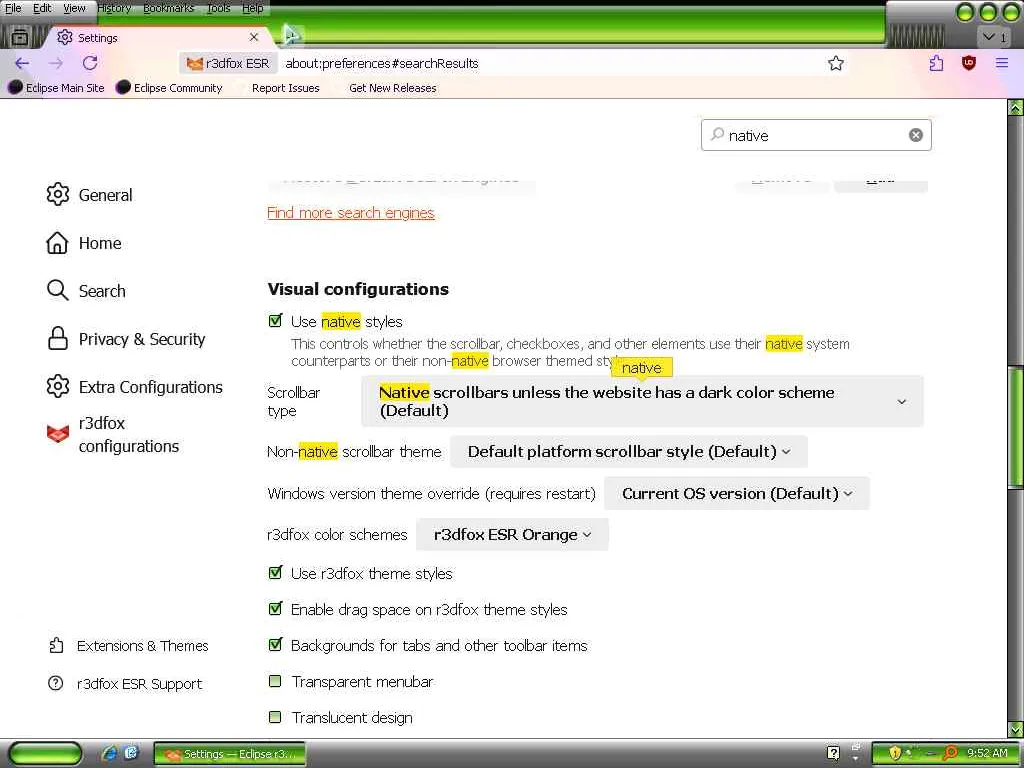Reload the page with the refresh icon
The image size is (1024, 768).
[90, 63]
